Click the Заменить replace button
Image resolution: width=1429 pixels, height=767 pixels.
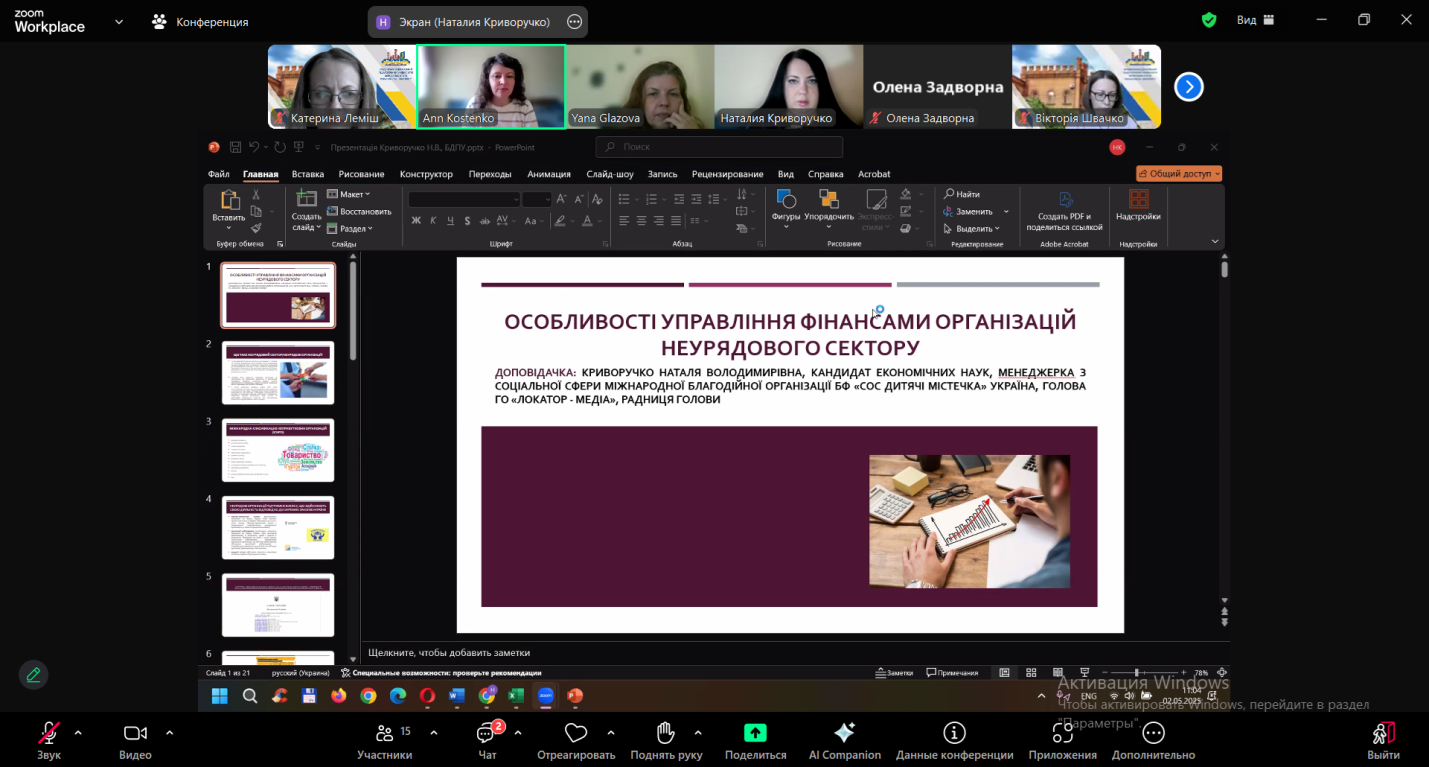[975, 211]
